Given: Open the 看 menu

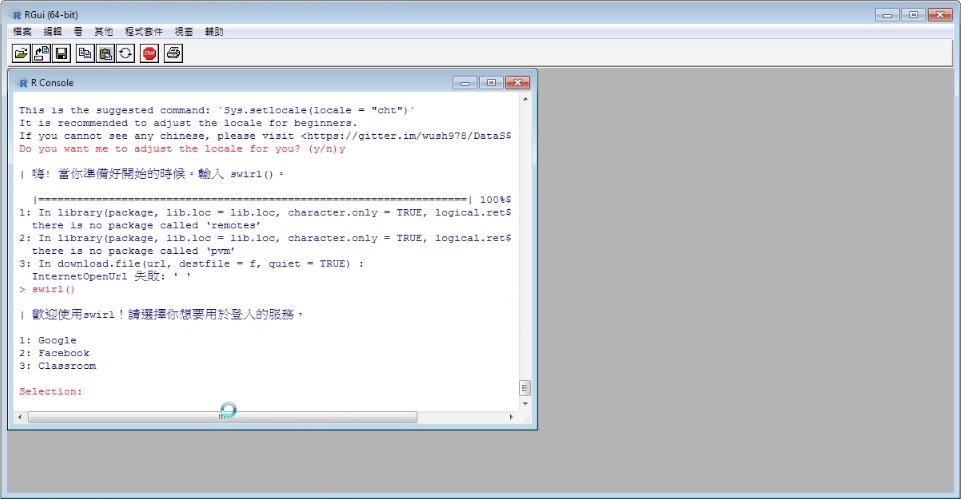Looking at the screenshot, I should coord(78,32).
